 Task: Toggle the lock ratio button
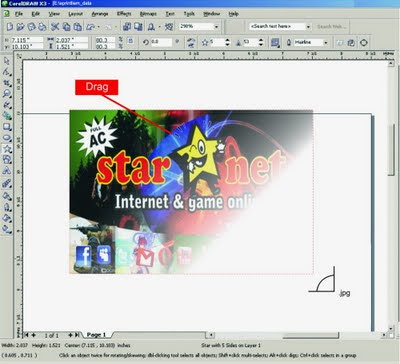coord(131,41)
